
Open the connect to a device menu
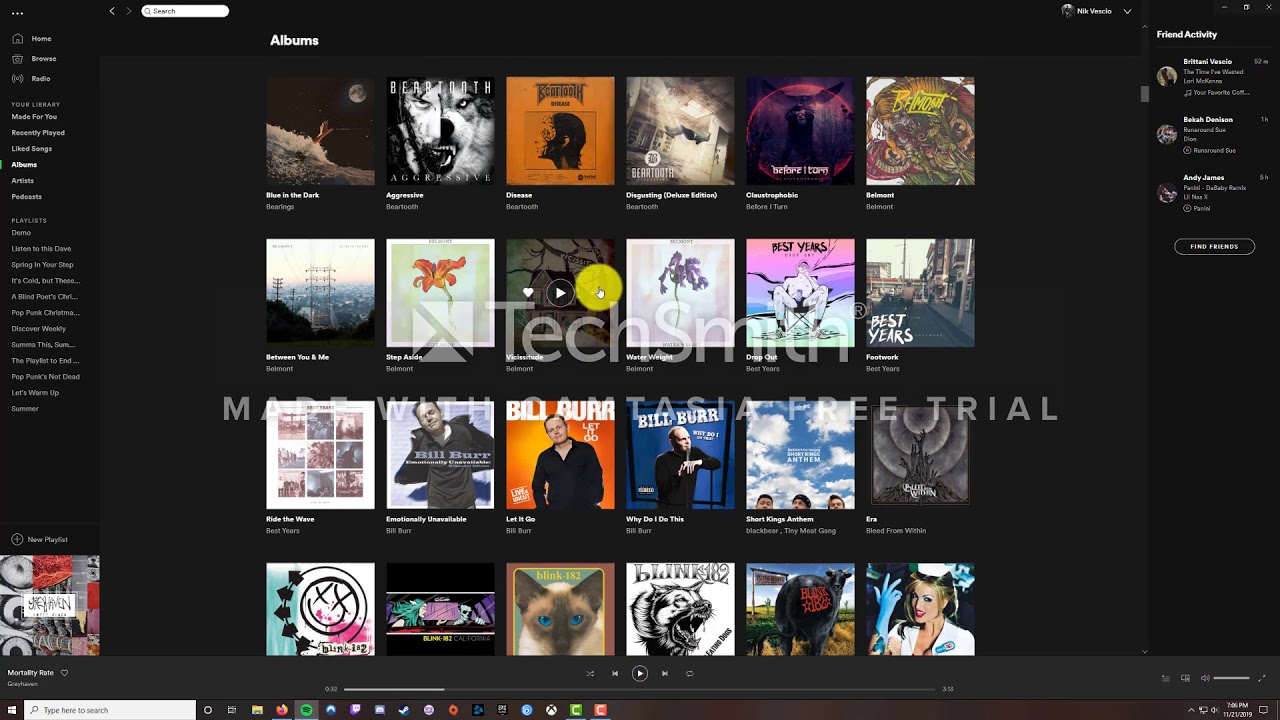[x=1185, y=678]
